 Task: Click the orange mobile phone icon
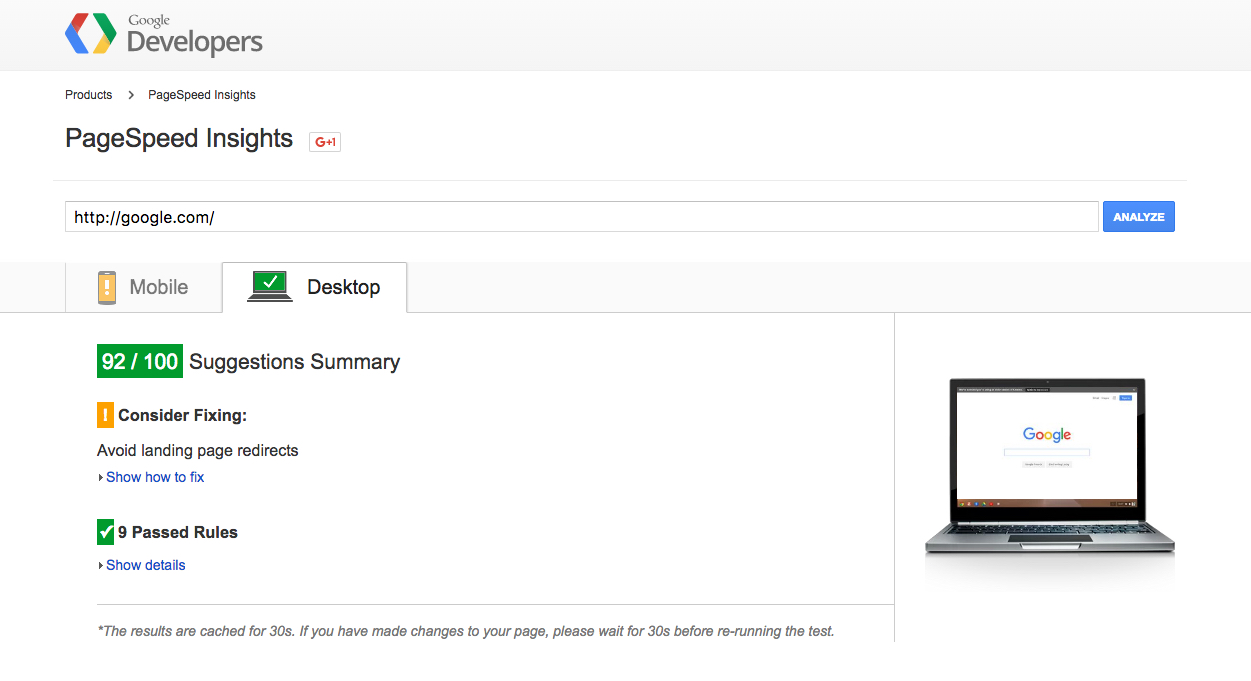[x=106, y=286]
